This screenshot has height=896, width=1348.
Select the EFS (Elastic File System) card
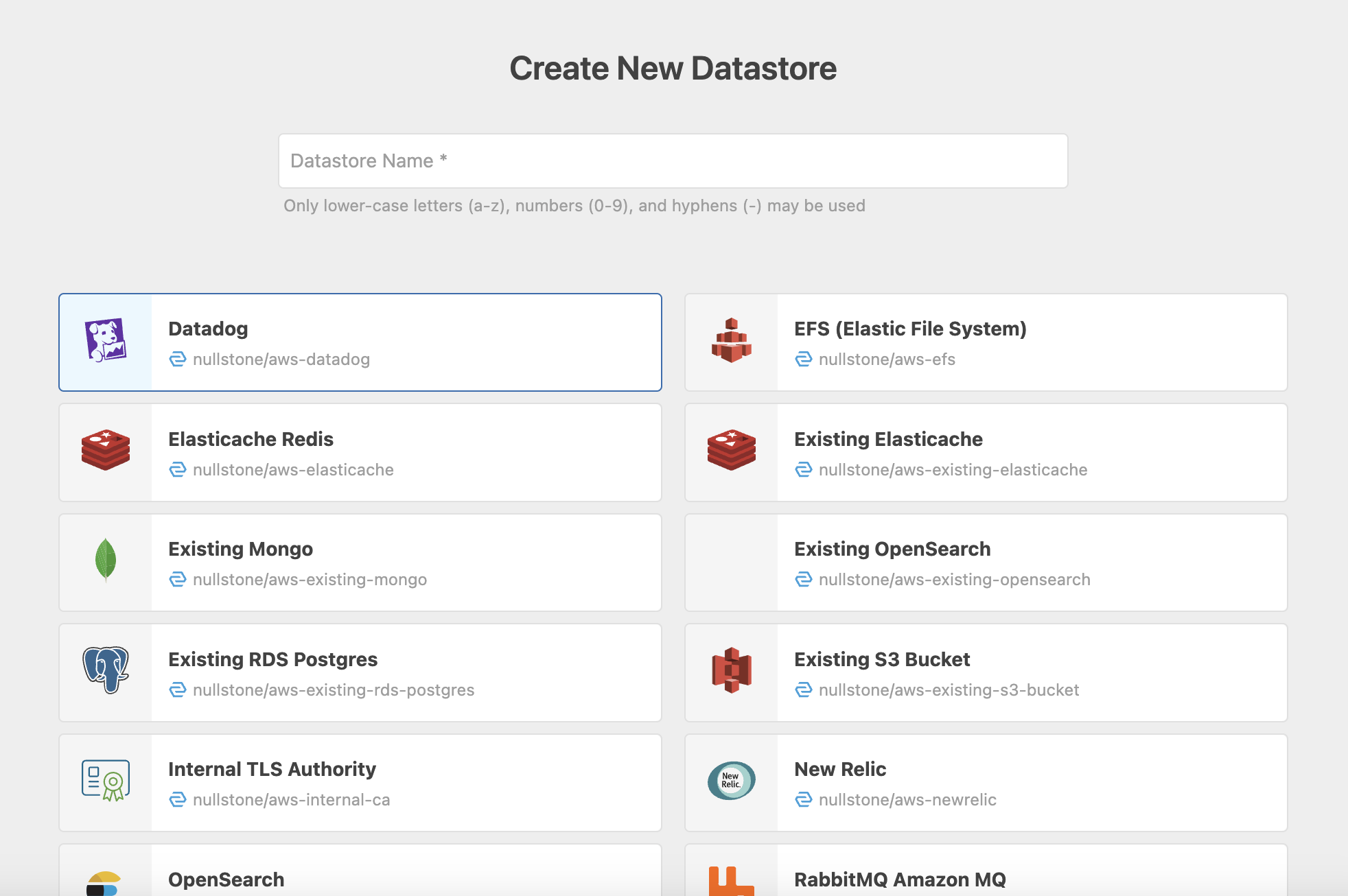pyautogui.click(x=986, y=342)
